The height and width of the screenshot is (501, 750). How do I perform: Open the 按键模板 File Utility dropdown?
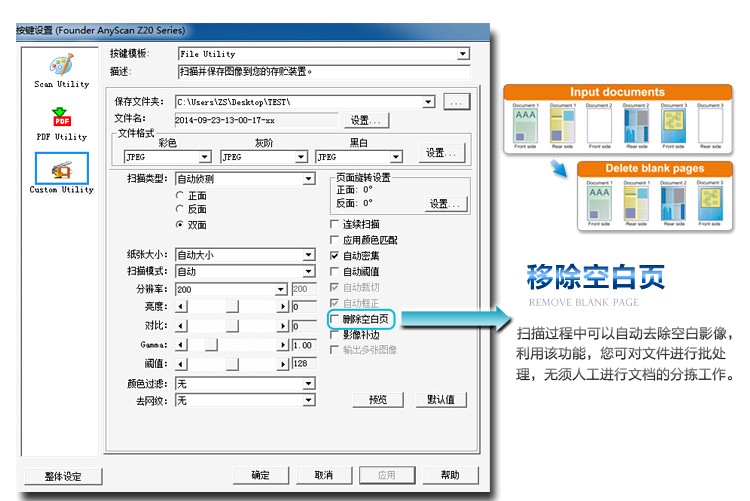463,54
